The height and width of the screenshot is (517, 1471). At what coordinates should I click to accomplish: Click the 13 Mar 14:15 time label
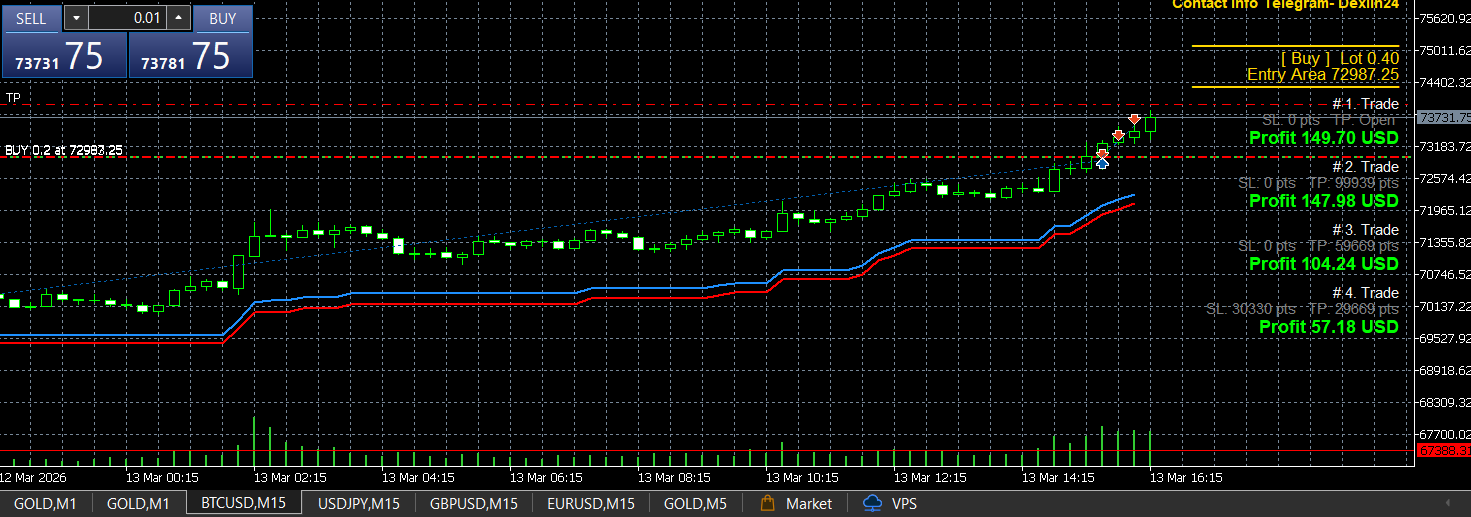click(x=1059, y=478)
